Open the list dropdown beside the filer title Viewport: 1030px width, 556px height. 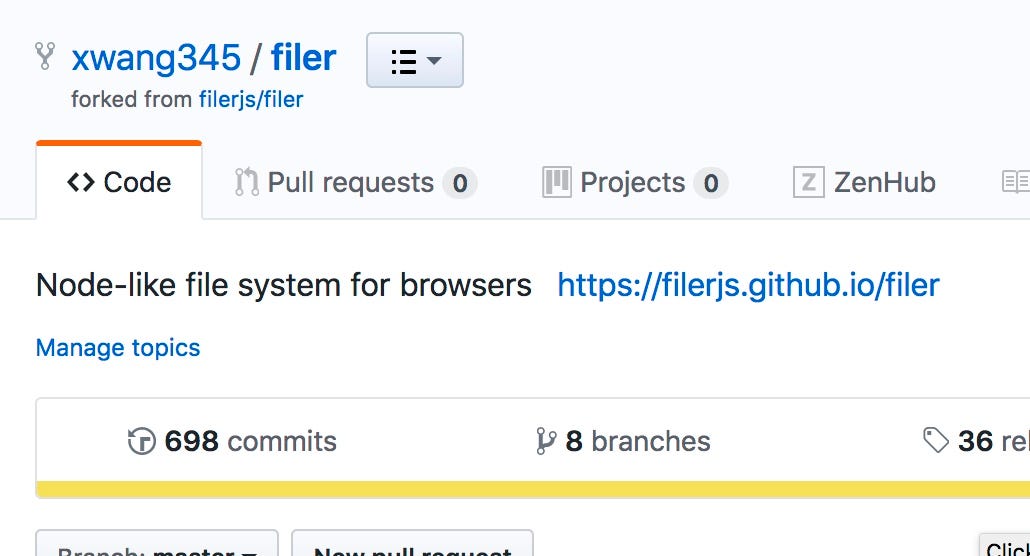(414, 60)
